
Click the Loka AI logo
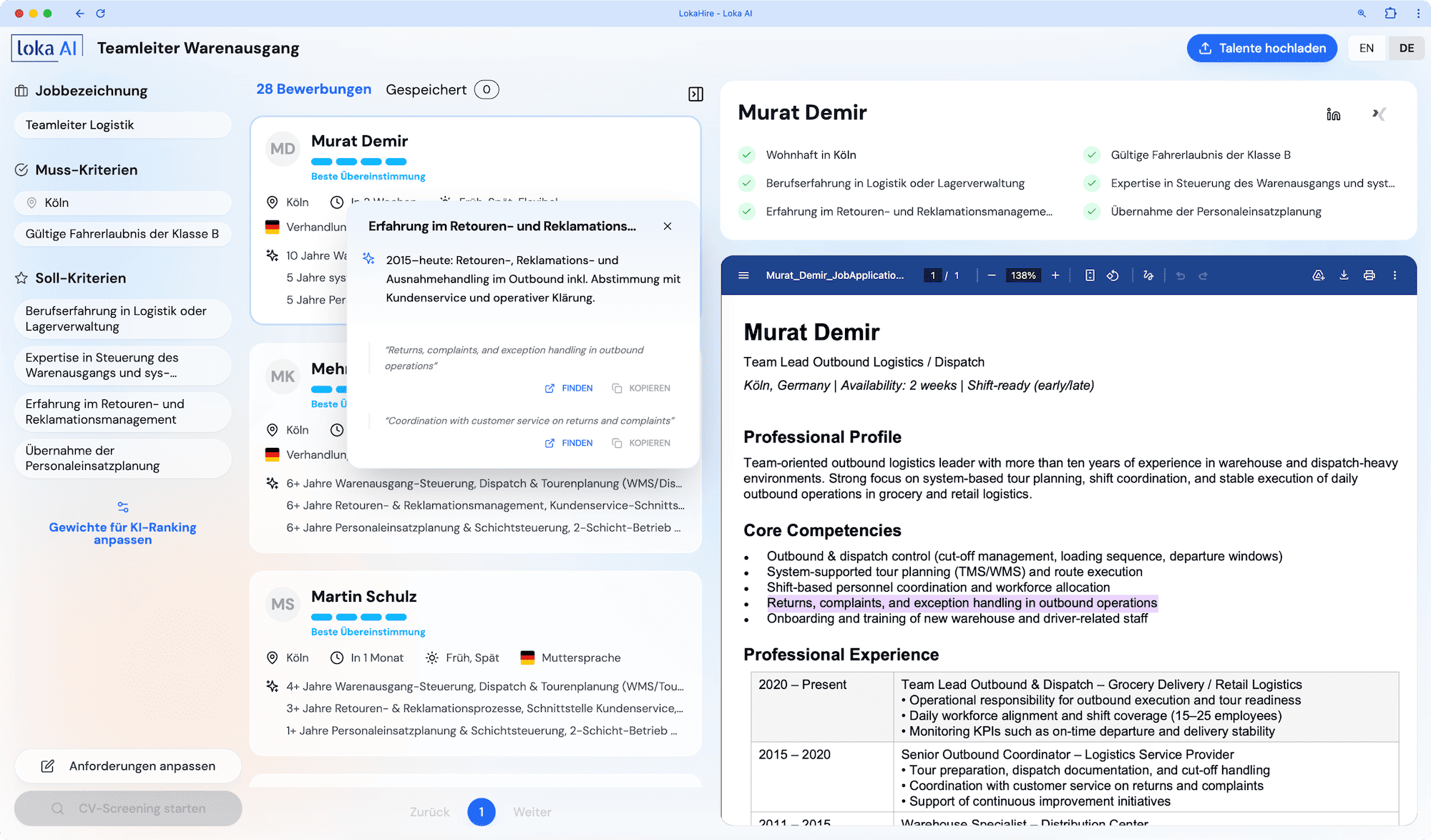point(45,47)
